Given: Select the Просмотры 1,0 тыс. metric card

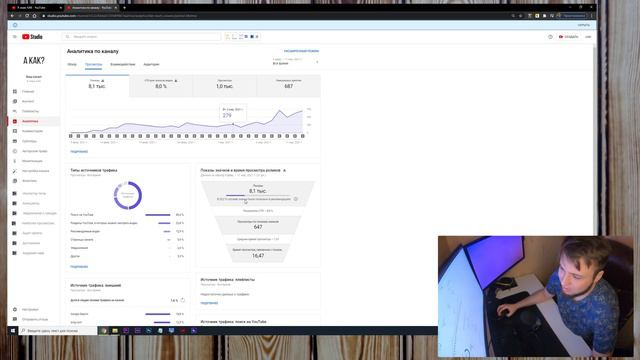Looking at the screenshot, I should pyautogui.click(x=224, y=86).
